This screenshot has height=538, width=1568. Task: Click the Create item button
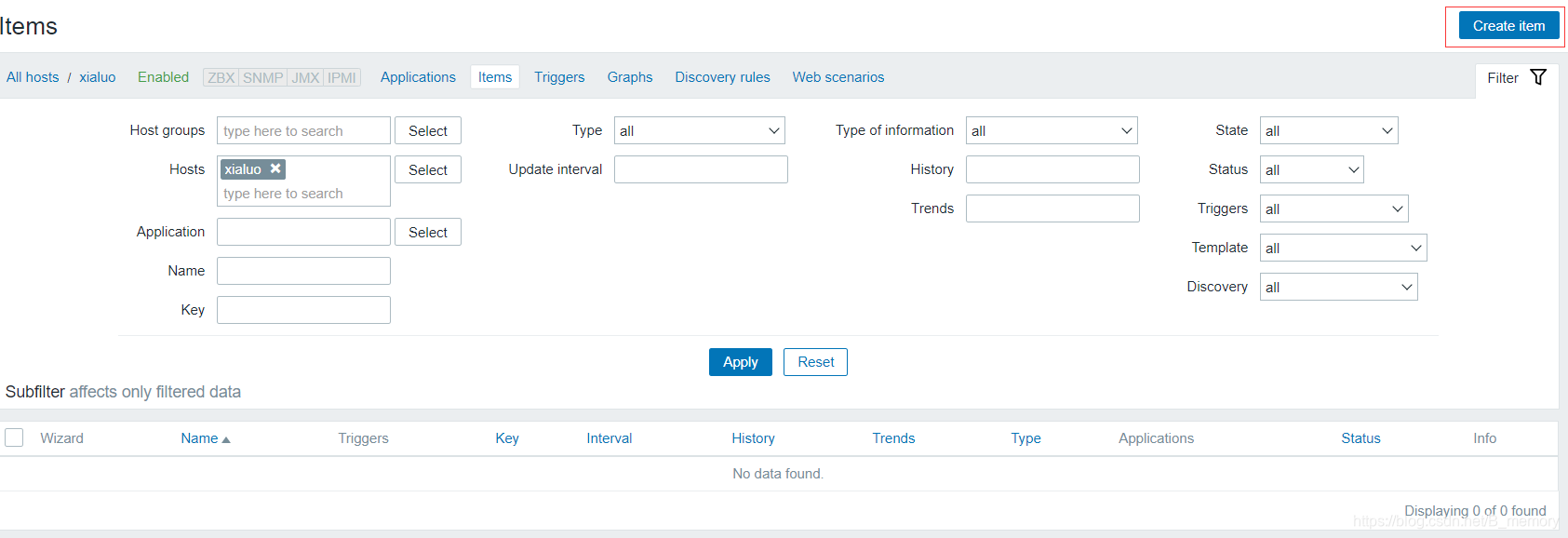pyautogui.click(x=1508, y=26)
